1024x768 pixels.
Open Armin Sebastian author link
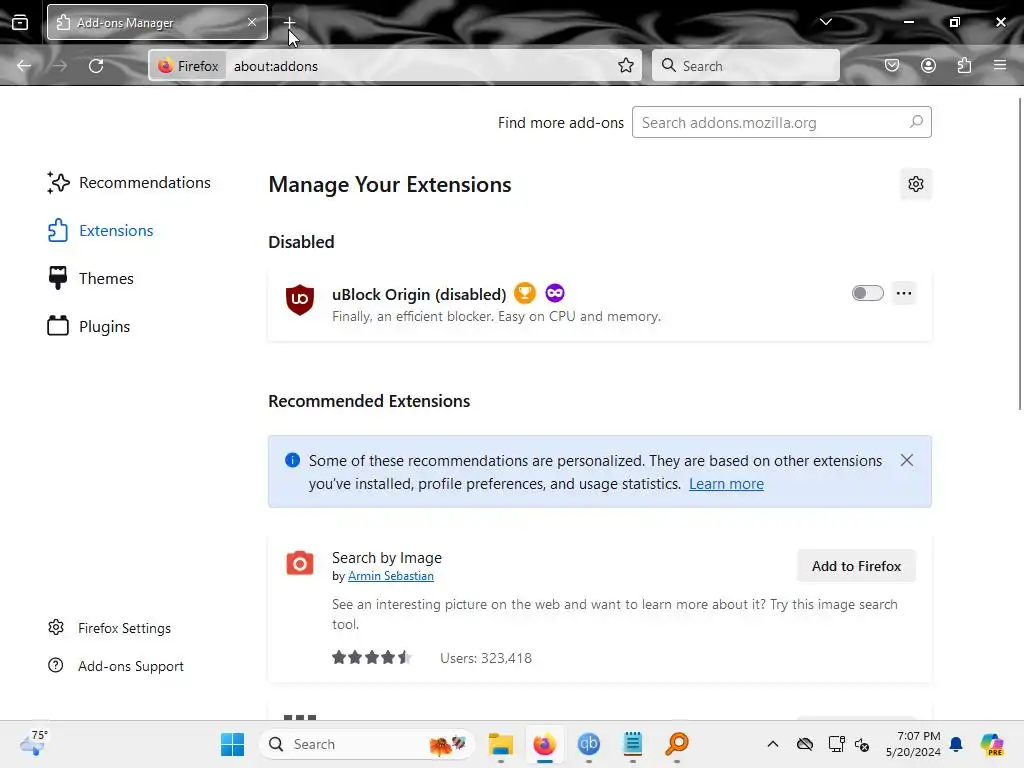click(391, 576)
